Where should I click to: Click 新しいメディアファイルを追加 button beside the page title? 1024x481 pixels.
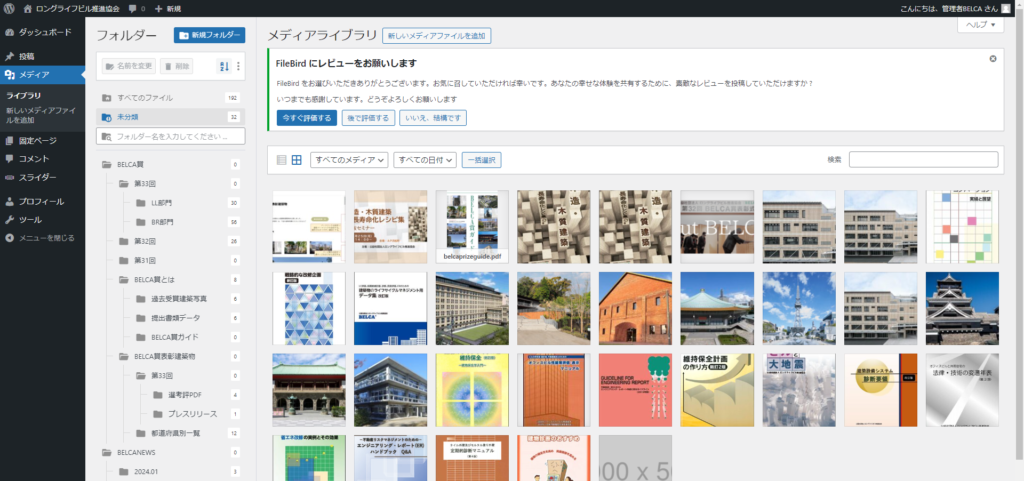coord(436,36)
